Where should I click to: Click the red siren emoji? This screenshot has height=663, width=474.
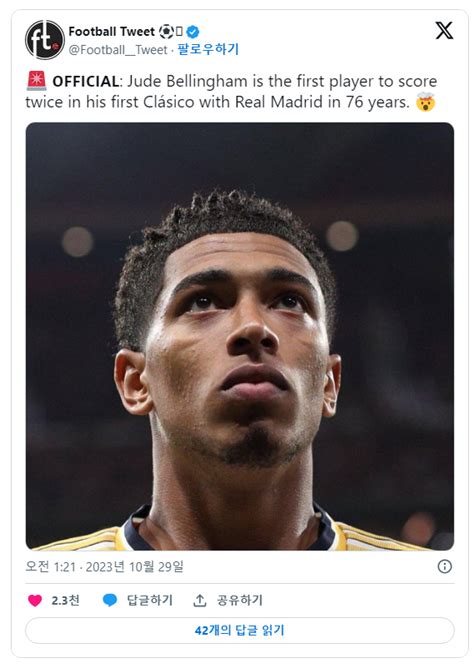click(x=36, y=81)
